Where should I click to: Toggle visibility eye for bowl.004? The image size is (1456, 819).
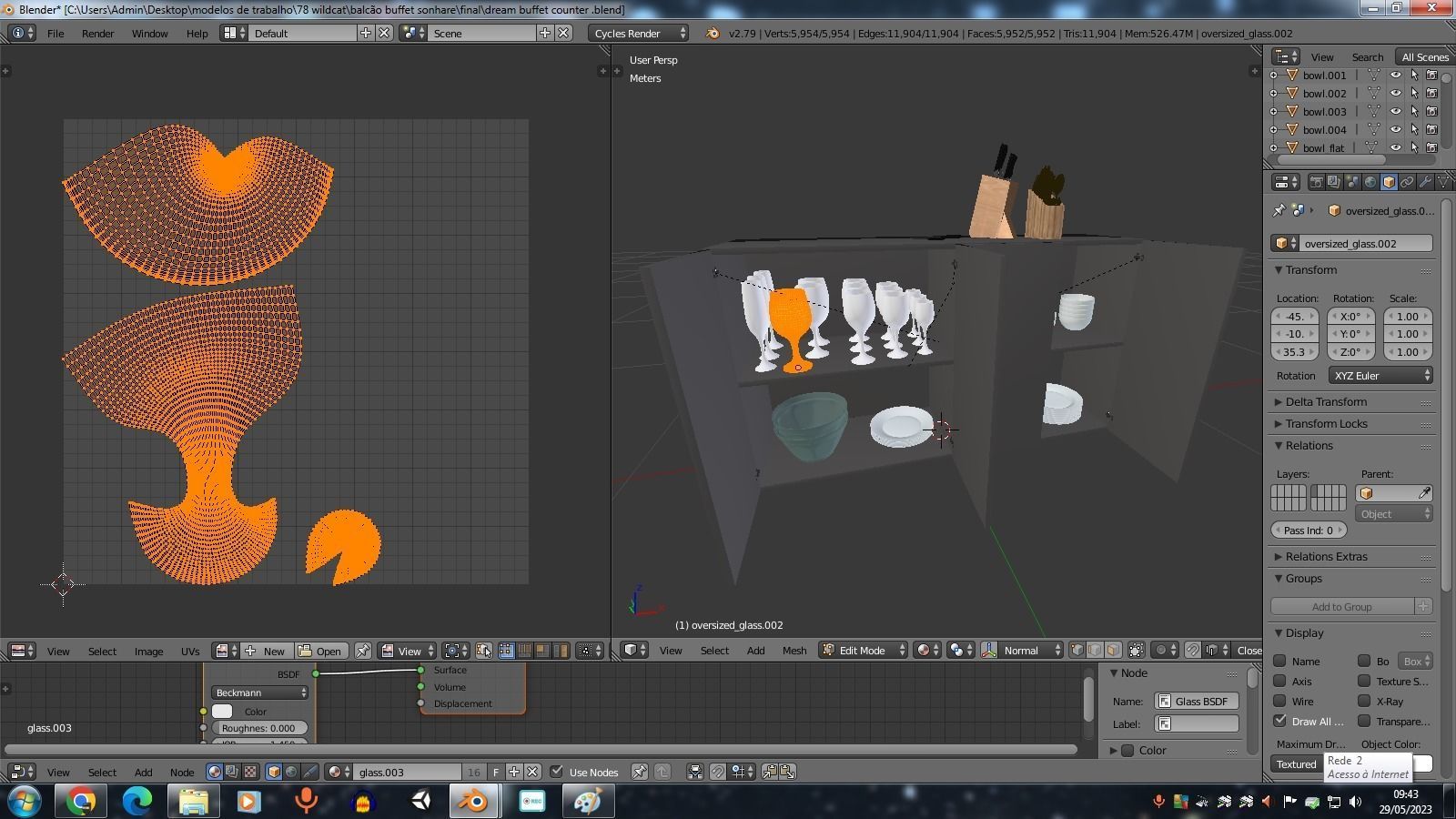[1395, 129]
